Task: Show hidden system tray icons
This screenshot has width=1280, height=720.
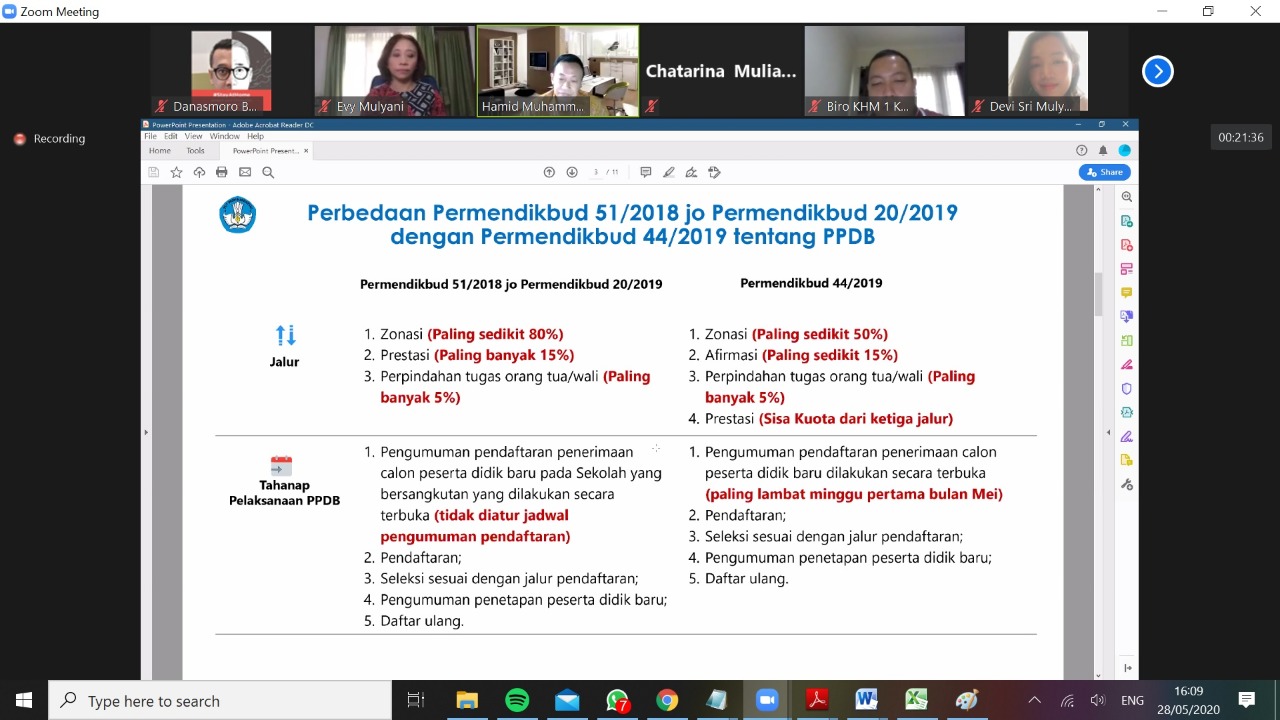Action: (1034, 700)
